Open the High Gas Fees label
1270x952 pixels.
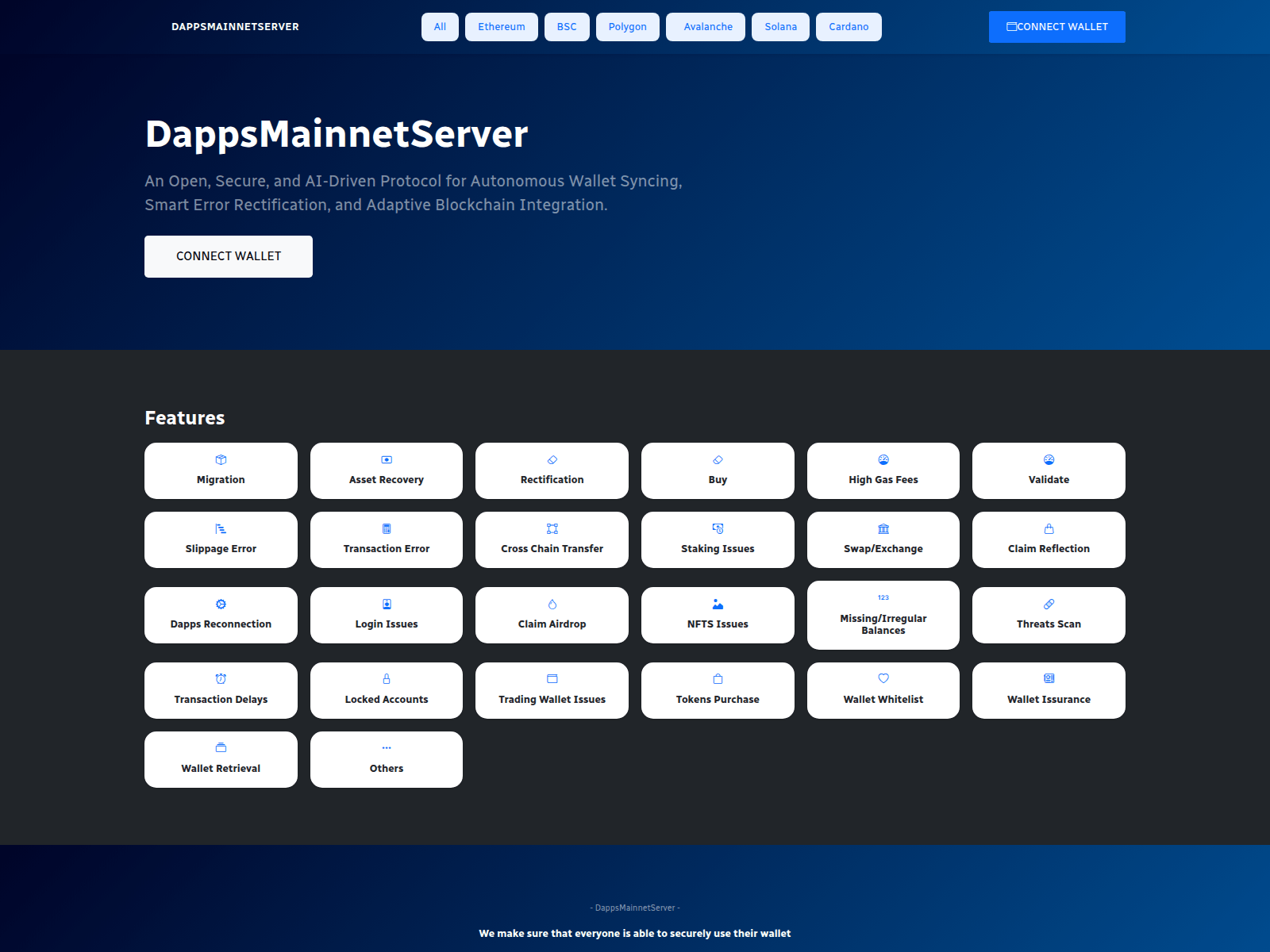[883, 480]
